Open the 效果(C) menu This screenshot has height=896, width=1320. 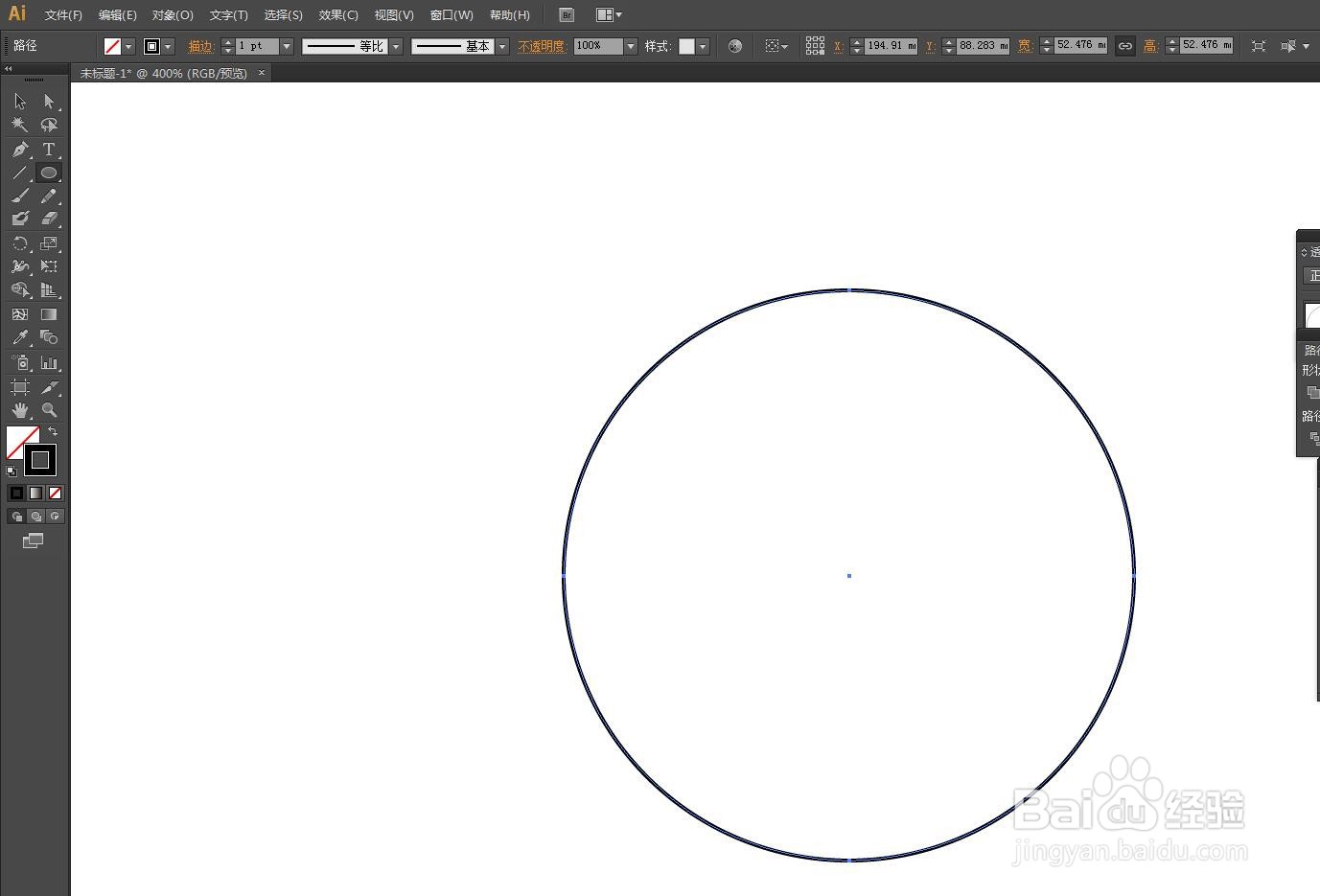pos(338,15)
